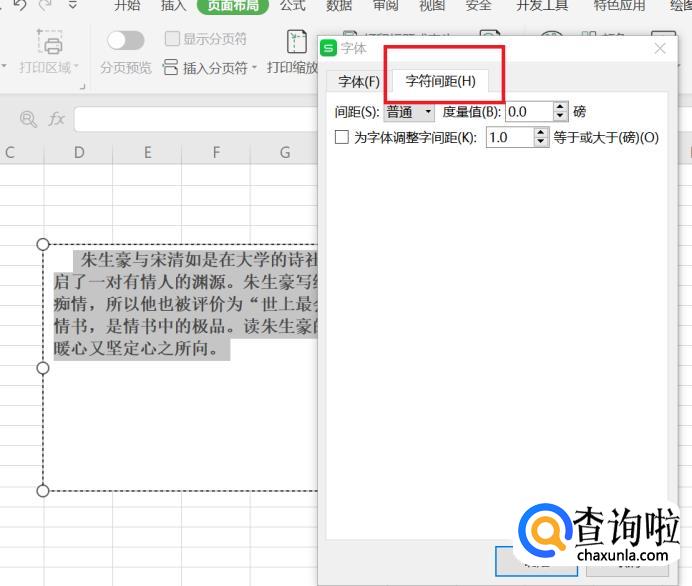Viewport: 692px width, 586px height.
Task: Increase the 度量值(B) spinner value
Action: point(560,107)
